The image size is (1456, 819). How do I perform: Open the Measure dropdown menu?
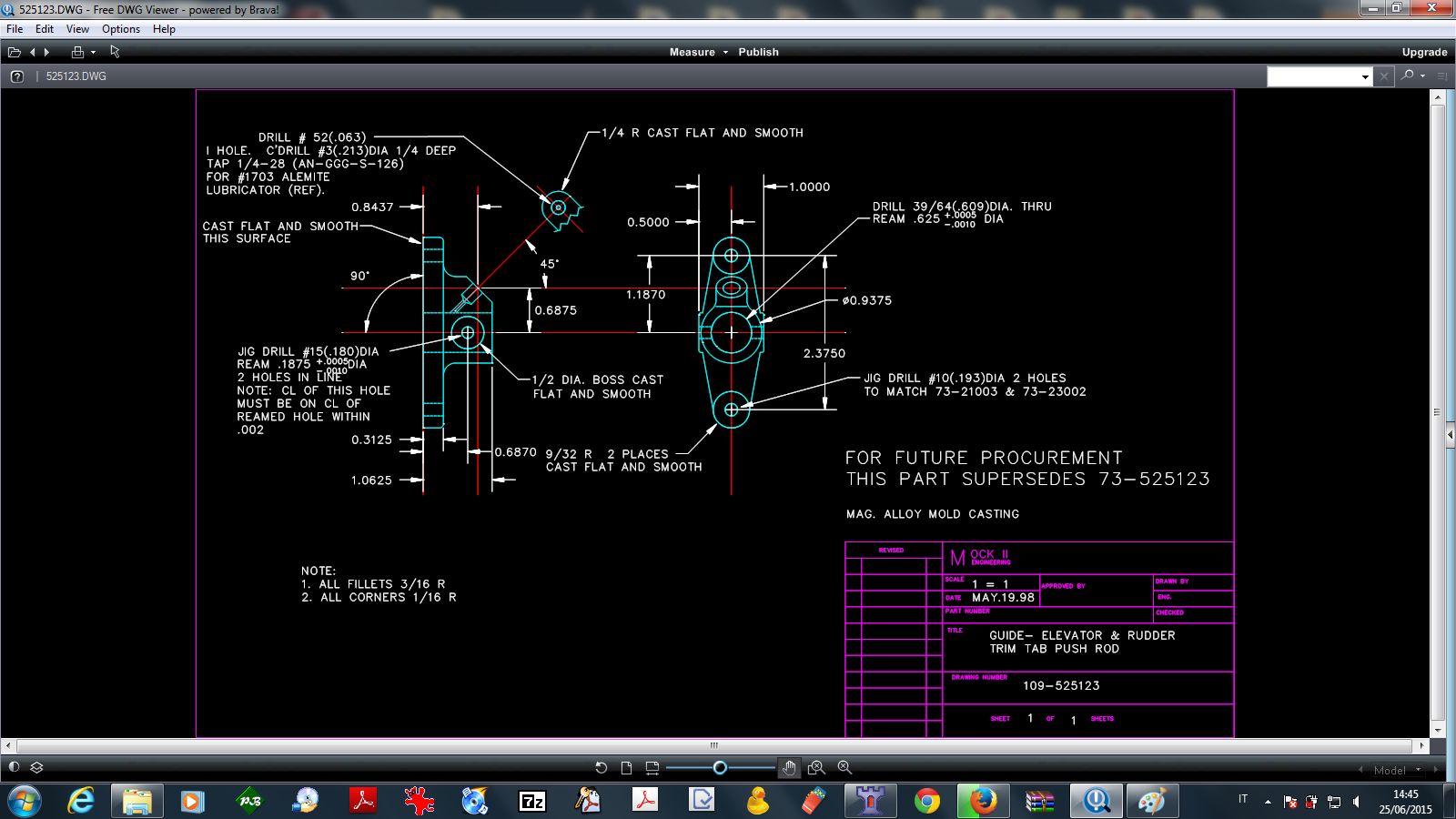698,52
